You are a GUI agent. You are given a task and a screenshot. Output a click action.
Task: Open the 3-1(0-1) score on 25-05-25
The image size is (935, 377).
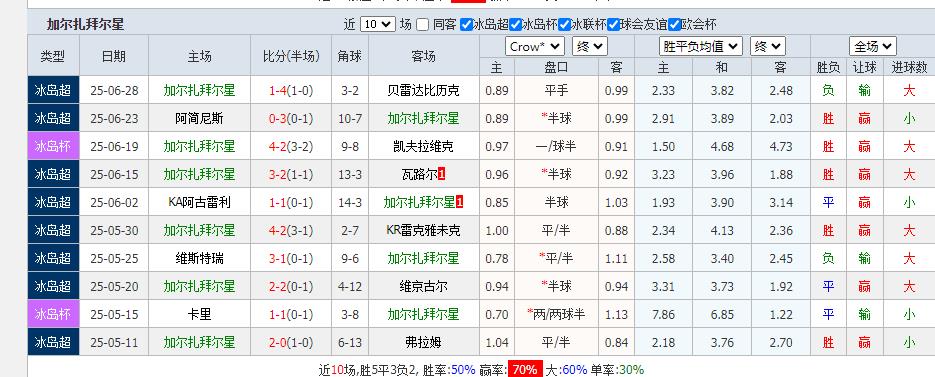pos(291,258)
